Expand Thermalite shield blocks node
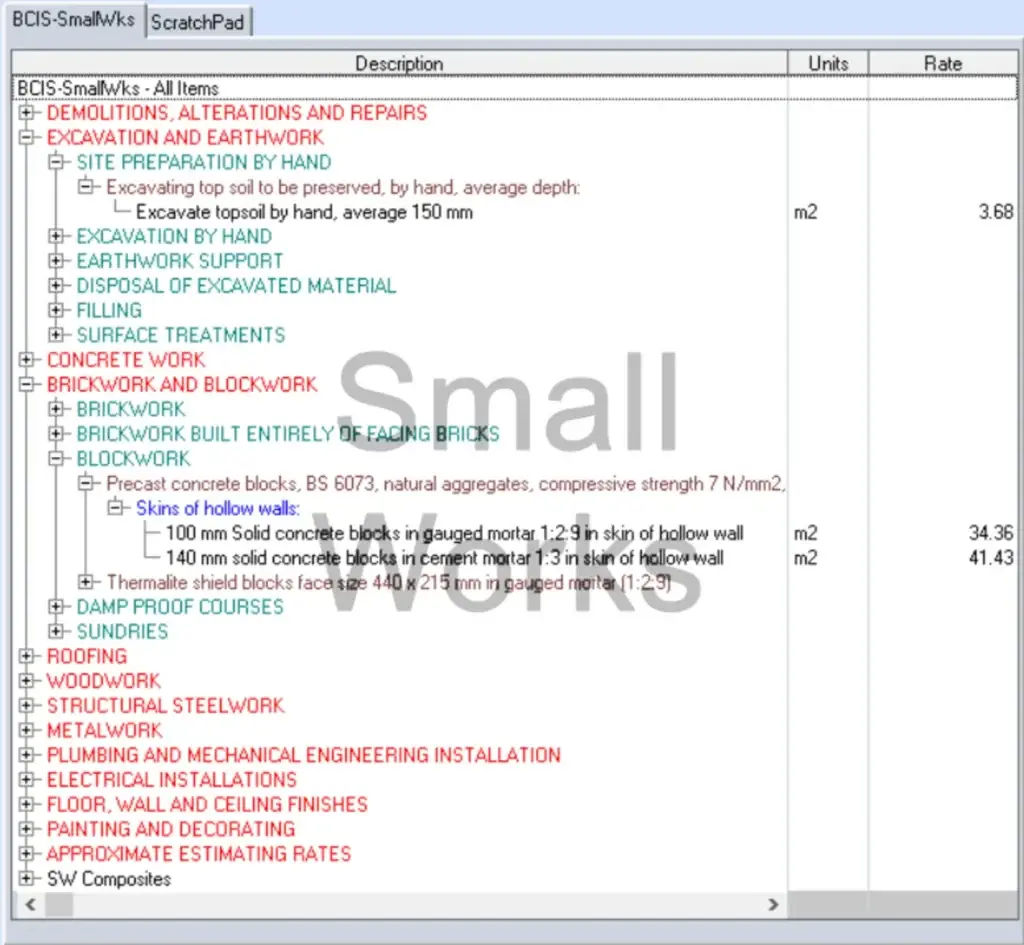Viewport: 1024px width, 945px height. click(86, 581)
